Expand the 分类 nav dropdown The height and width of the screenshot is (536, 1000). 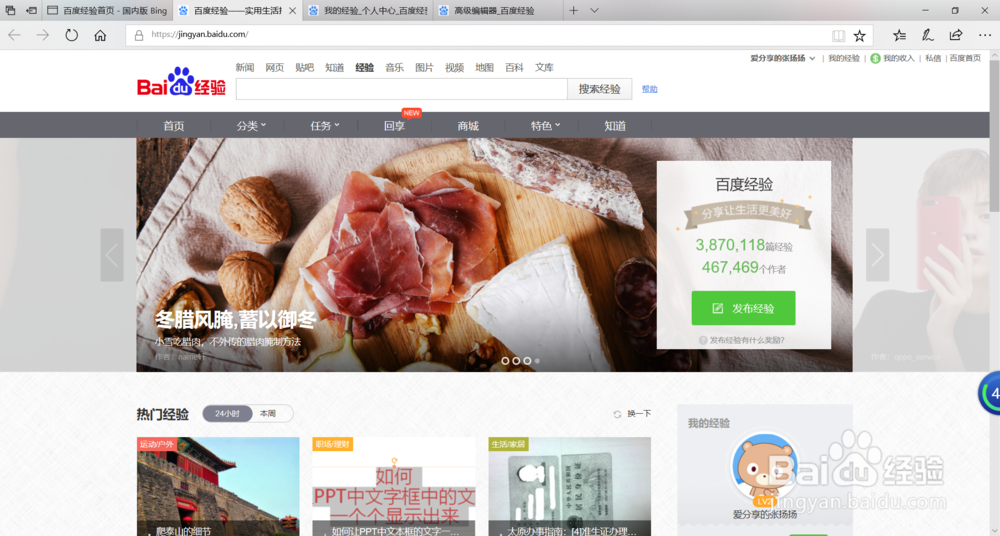click(251, 126)
